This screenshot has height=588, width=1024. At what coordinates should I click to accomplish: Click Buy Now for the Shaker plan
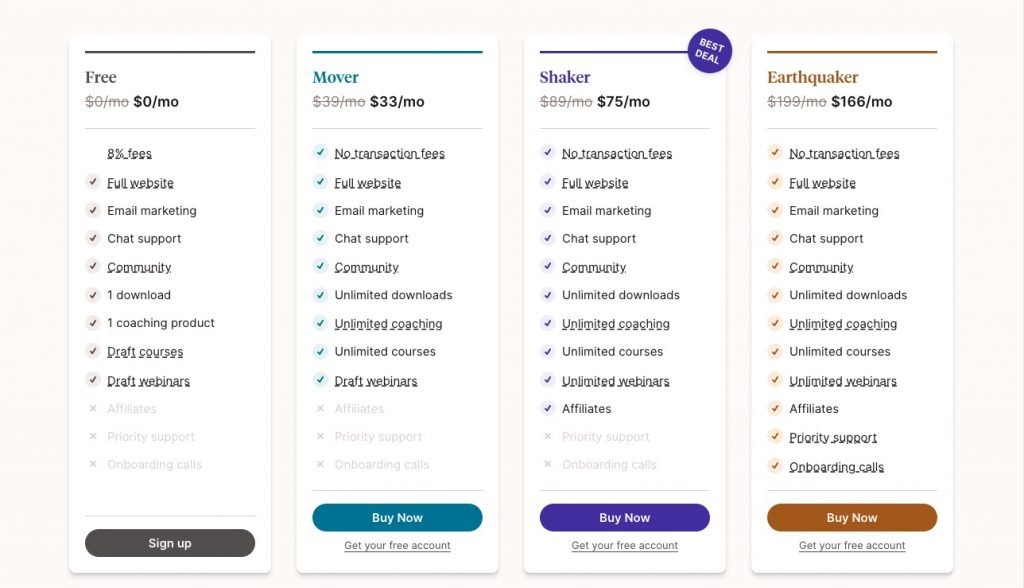(624, 518)
